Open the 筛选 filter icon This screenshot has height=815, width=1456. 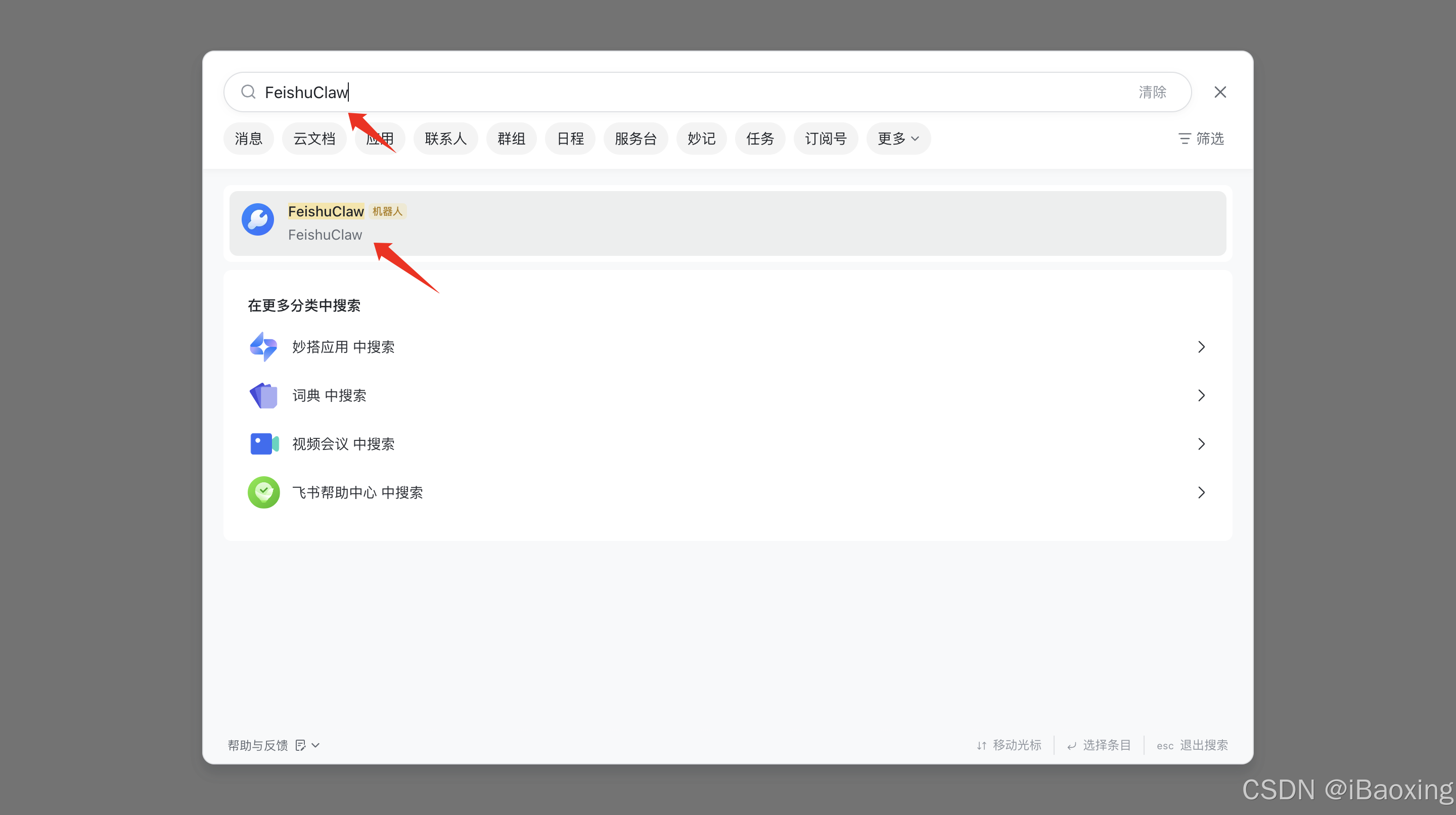[1184, 139]
